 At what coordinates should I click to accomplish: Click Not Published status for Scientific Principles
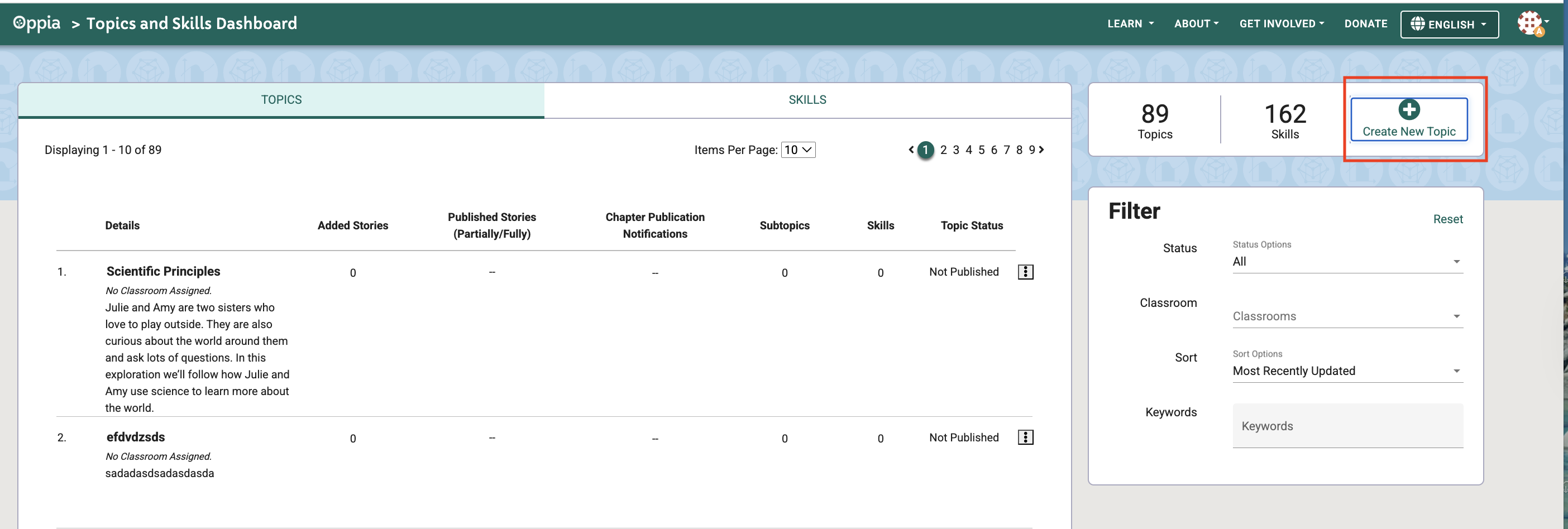click(964, 272)
